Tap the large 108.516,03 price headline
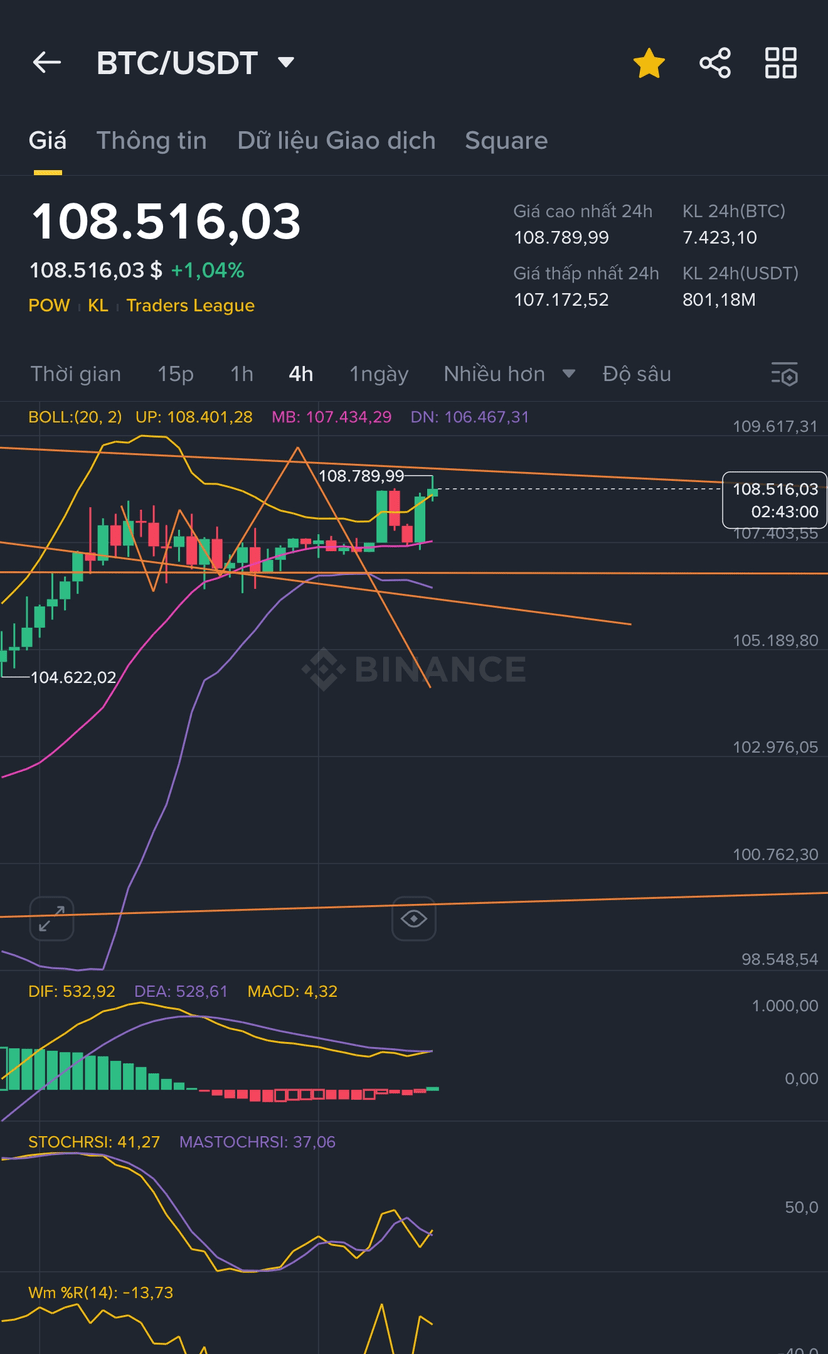The height and width of the screenshot is (1354, 828). [166, 222]
